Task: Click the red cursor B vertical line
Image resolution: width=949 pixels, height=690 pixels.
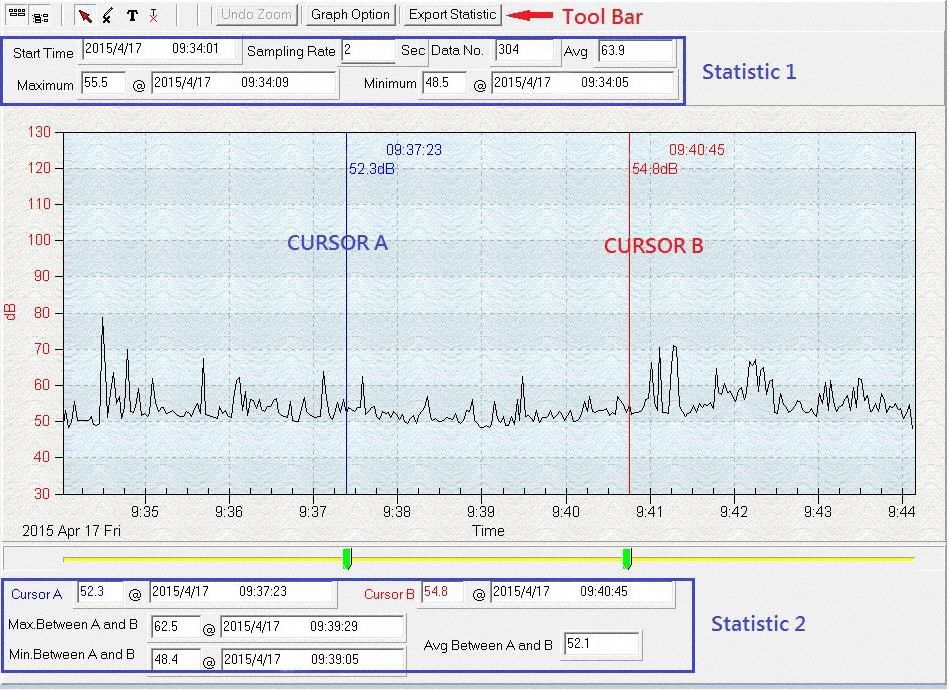Action: [629, 313]
